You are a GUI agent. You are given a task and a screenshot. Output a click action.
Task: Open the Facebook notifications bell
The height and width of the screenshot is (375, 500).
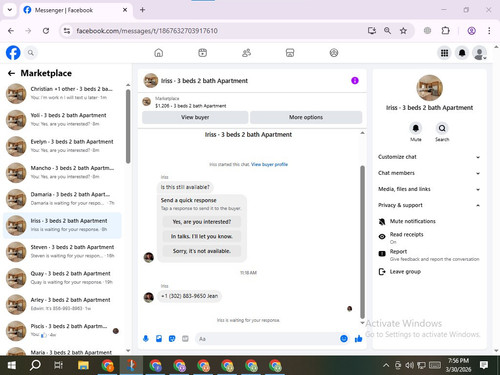click(x=462, y=53)
